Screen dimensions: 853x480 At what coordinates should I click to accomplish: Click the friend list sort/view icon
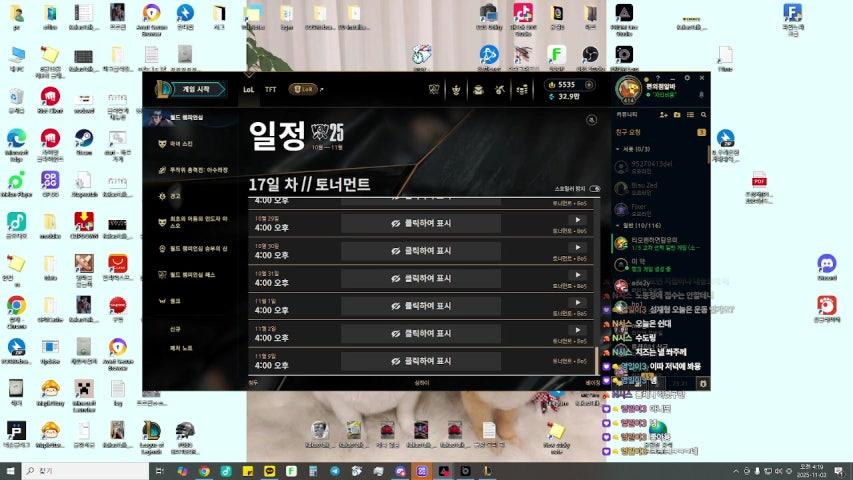point(690,115)
